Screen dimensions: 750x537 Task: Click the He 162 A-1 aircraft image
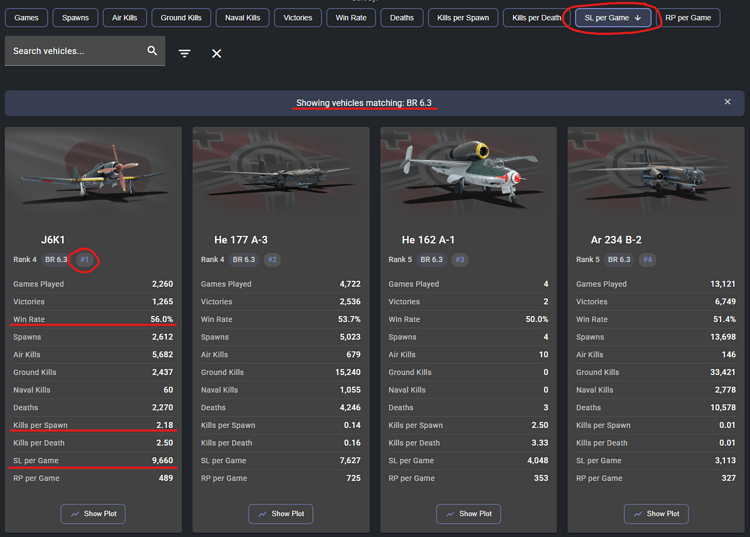[x=468, y=176]
